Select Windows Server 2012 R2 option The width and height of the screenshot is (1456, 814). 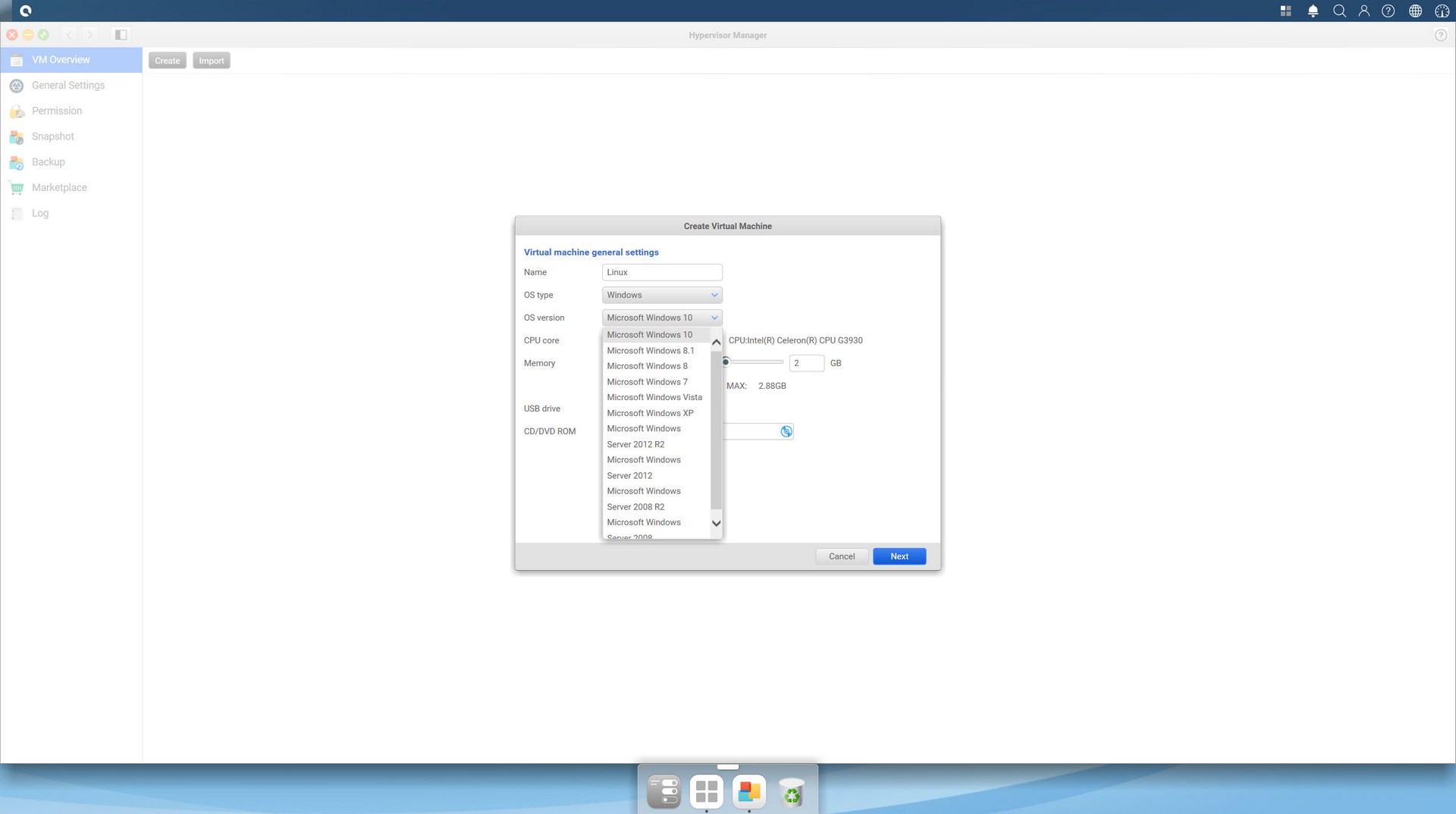(x=657, y=437)
